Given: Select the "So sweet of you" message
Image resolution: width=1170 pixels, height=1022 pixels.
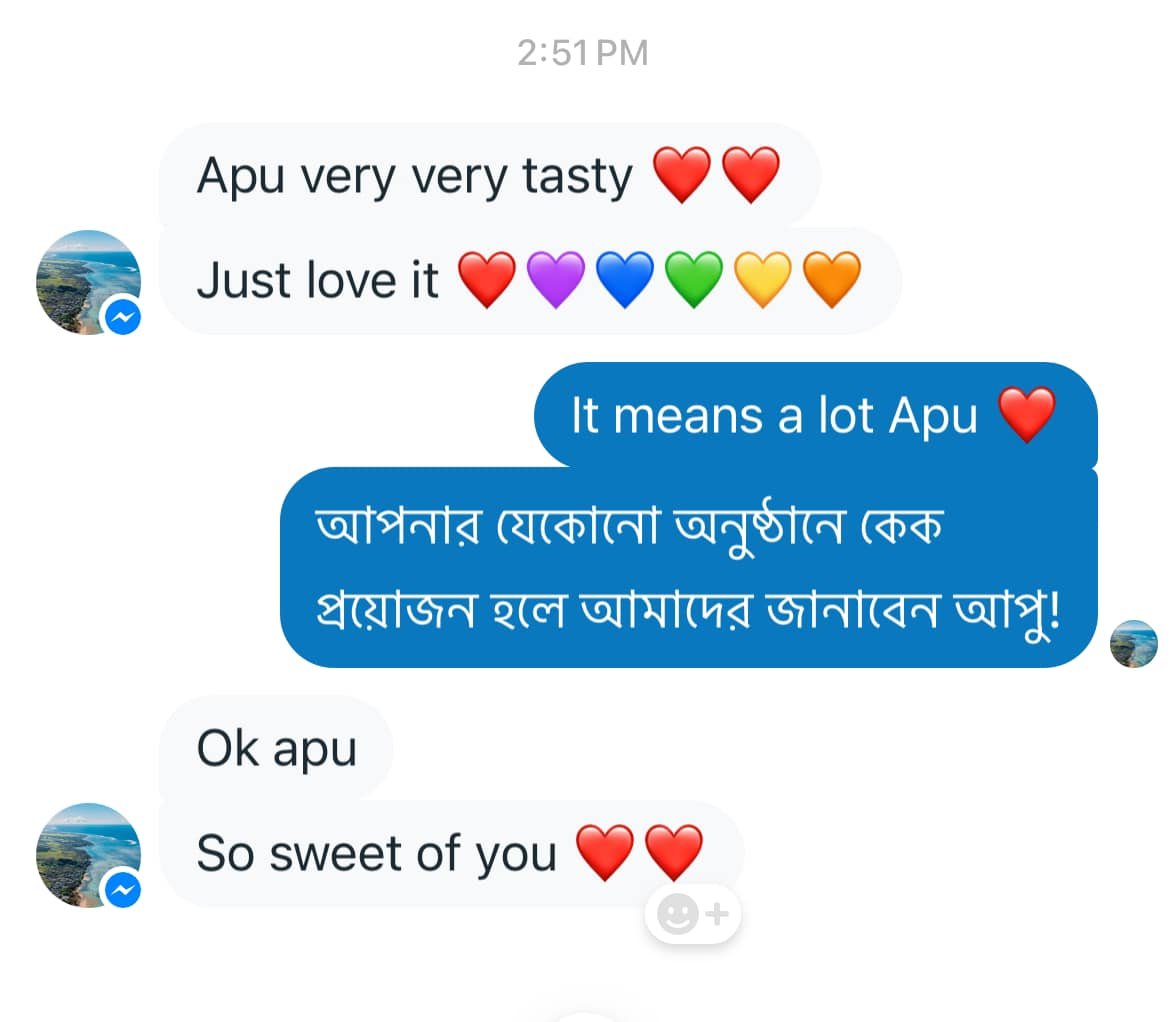Looking at the screenshot, I should click(x=380, y=853).
